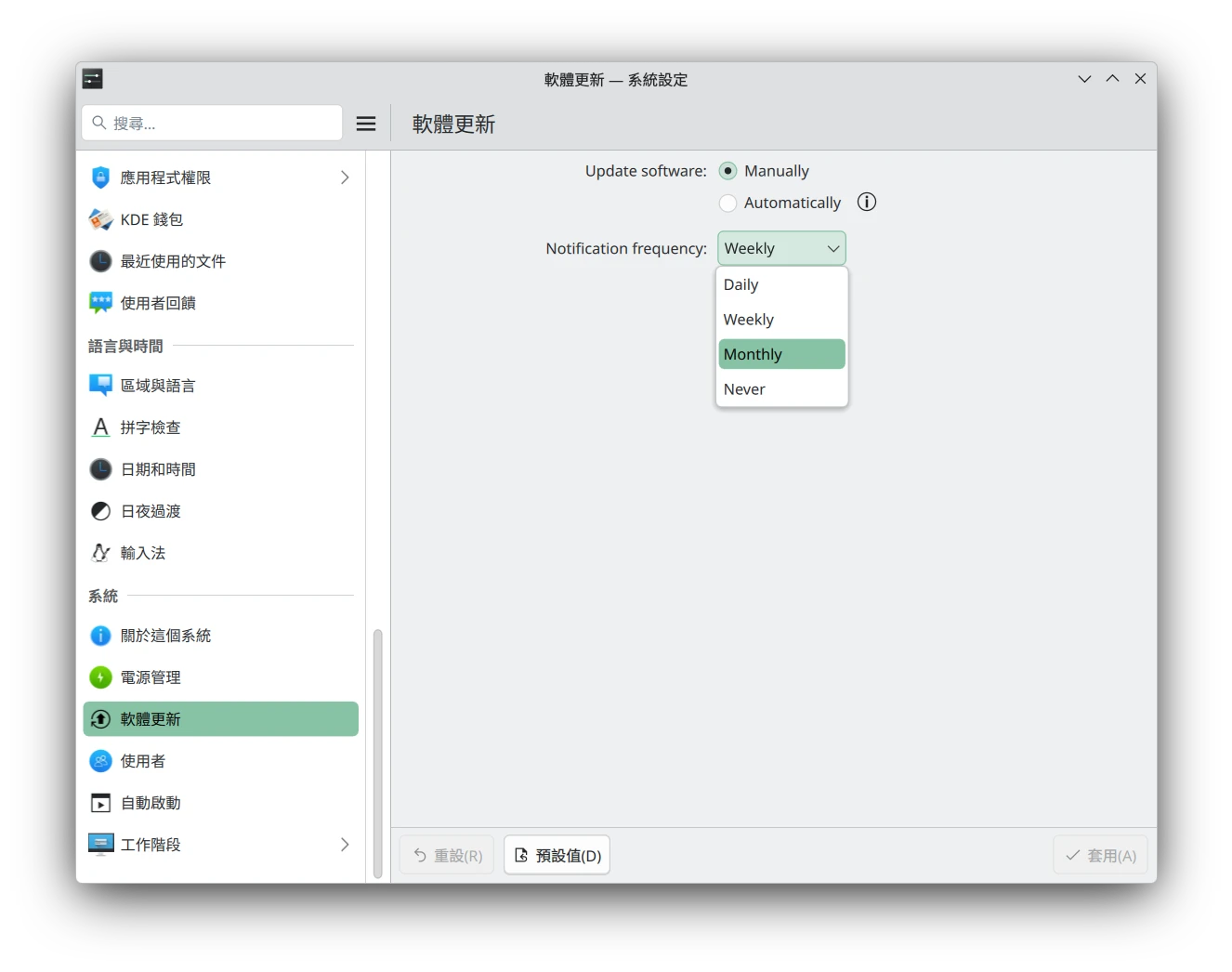Click the 日期和時間 clock icon
Screen dimensions: 1232x972
click(x=99, y=469)
